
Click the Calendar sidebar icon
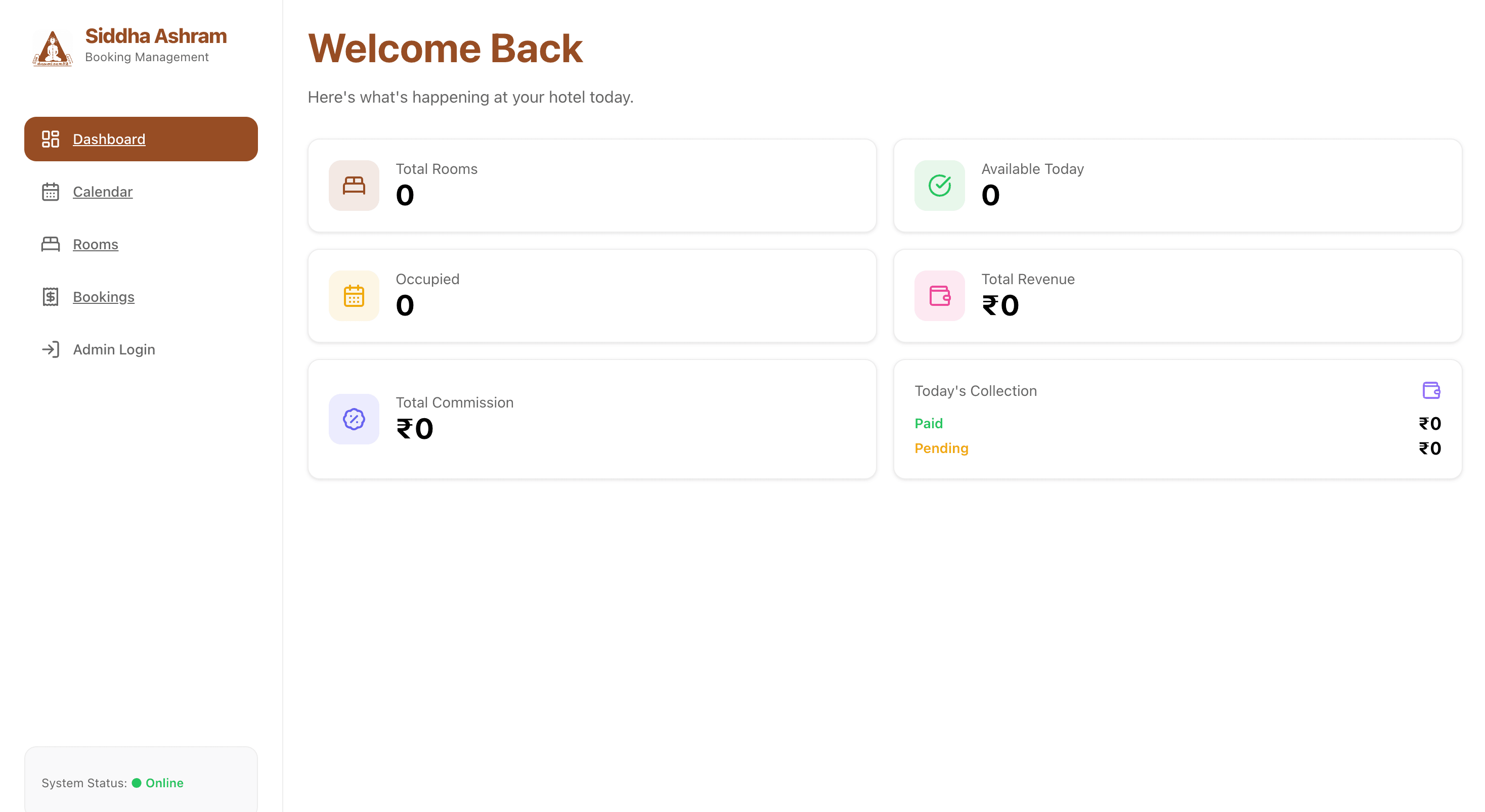pos(50,191)
